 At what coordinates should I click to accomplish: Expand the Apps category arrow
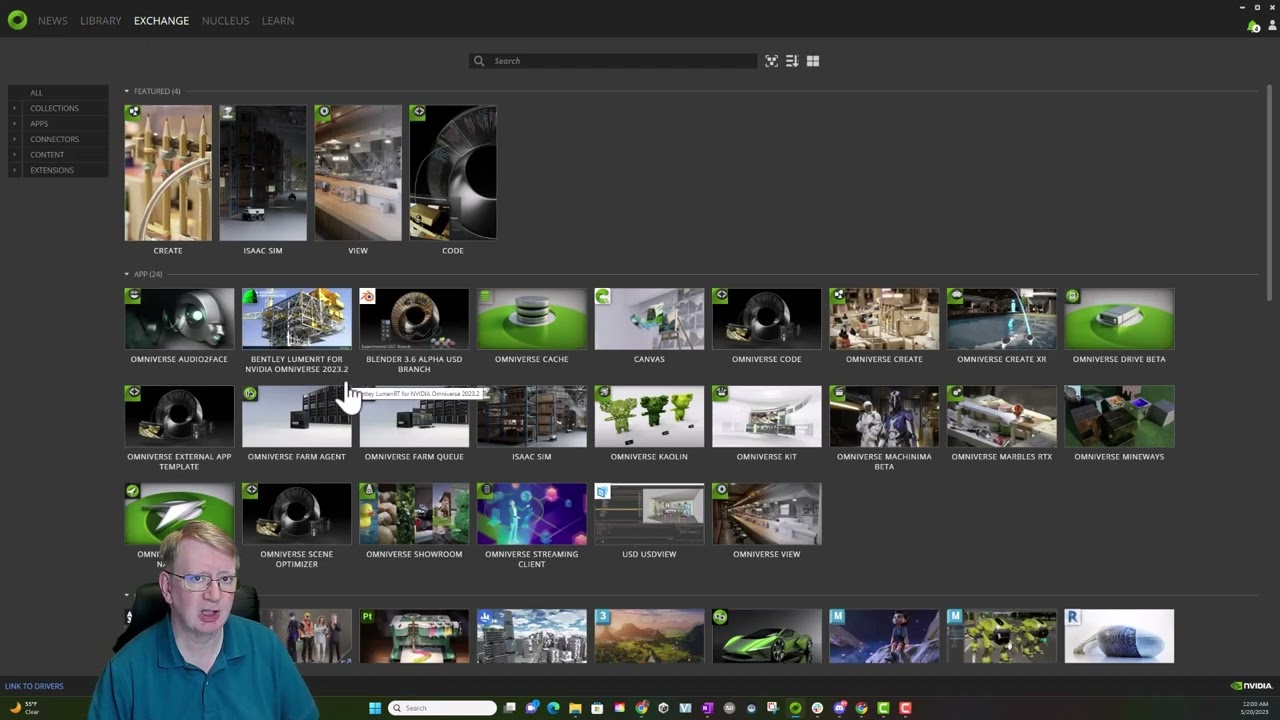14,124
